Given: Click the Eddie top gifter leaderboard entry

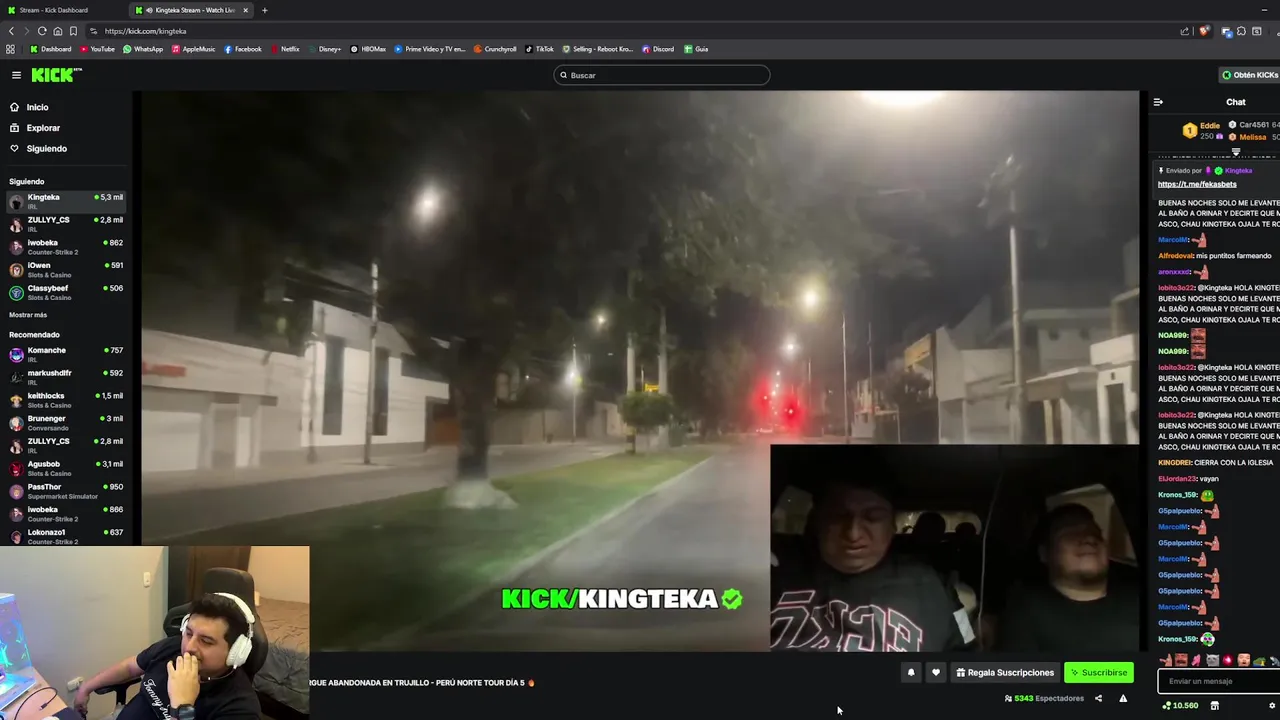Looking at the screenshot, I should [x=1202, y=130].
